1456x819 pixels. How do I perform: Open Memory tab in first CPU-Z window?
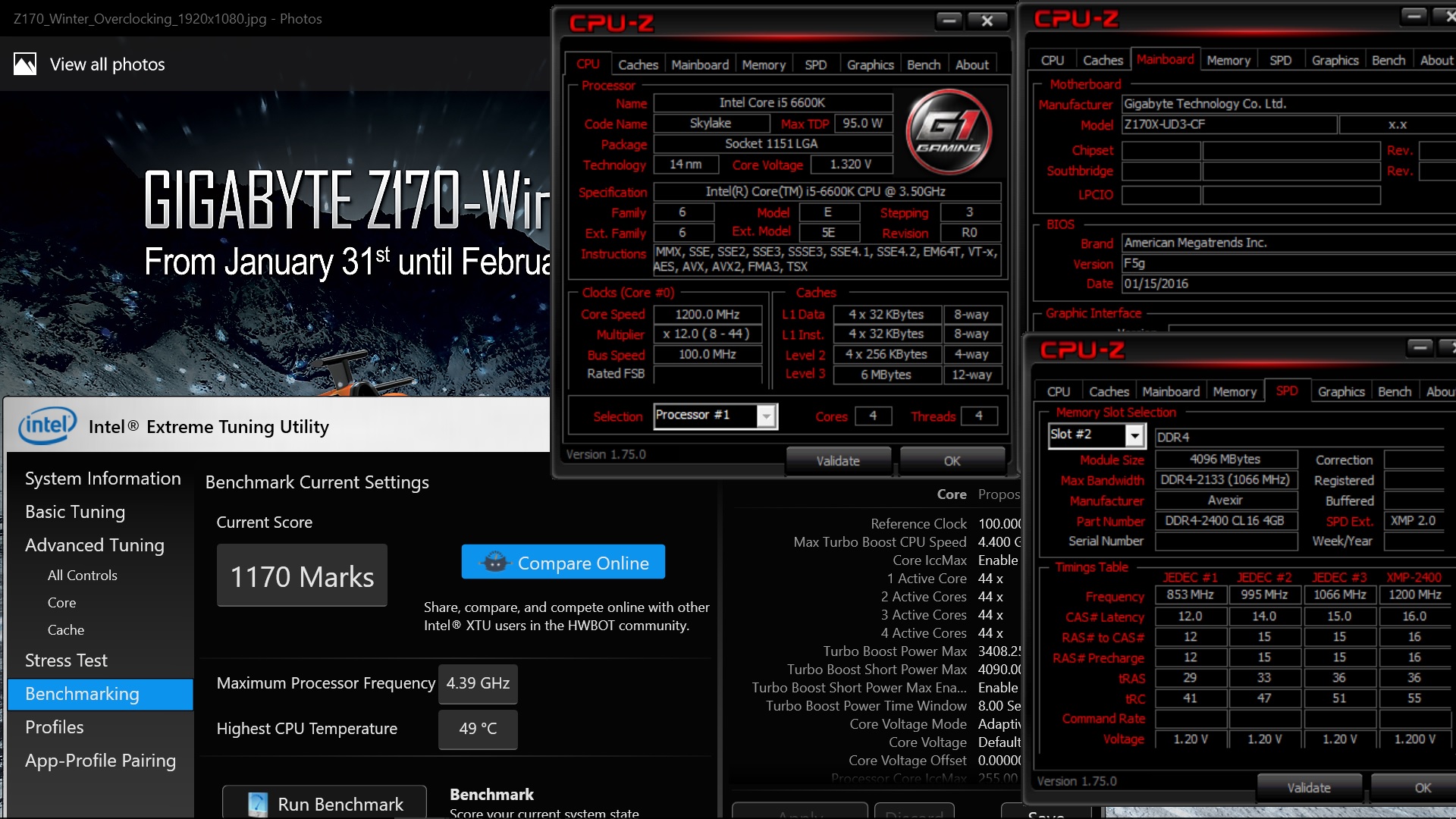tap(764, 64)
